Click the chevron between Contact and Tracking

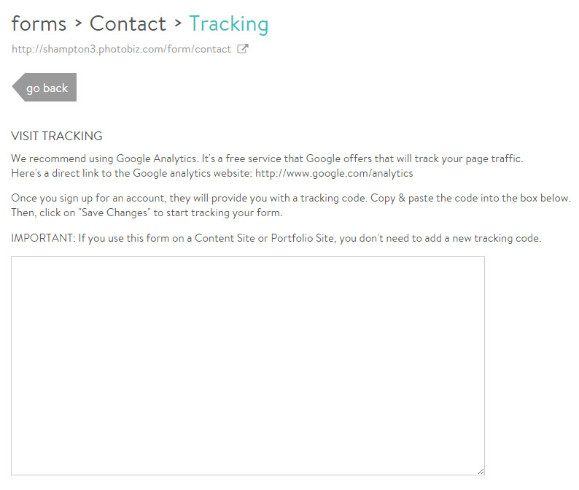[x=178, y=24]
